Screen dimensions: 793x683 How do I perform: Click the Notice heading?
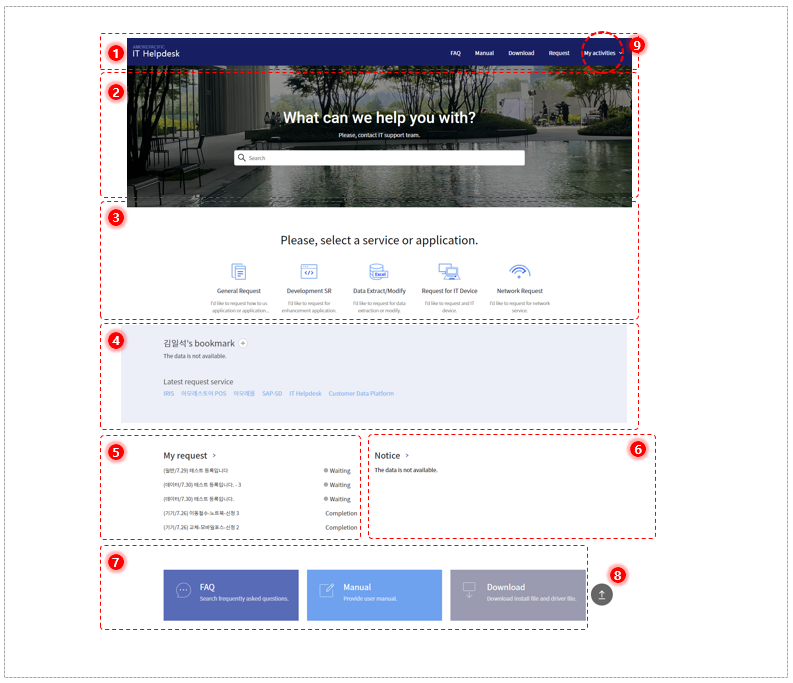[387, 455]
